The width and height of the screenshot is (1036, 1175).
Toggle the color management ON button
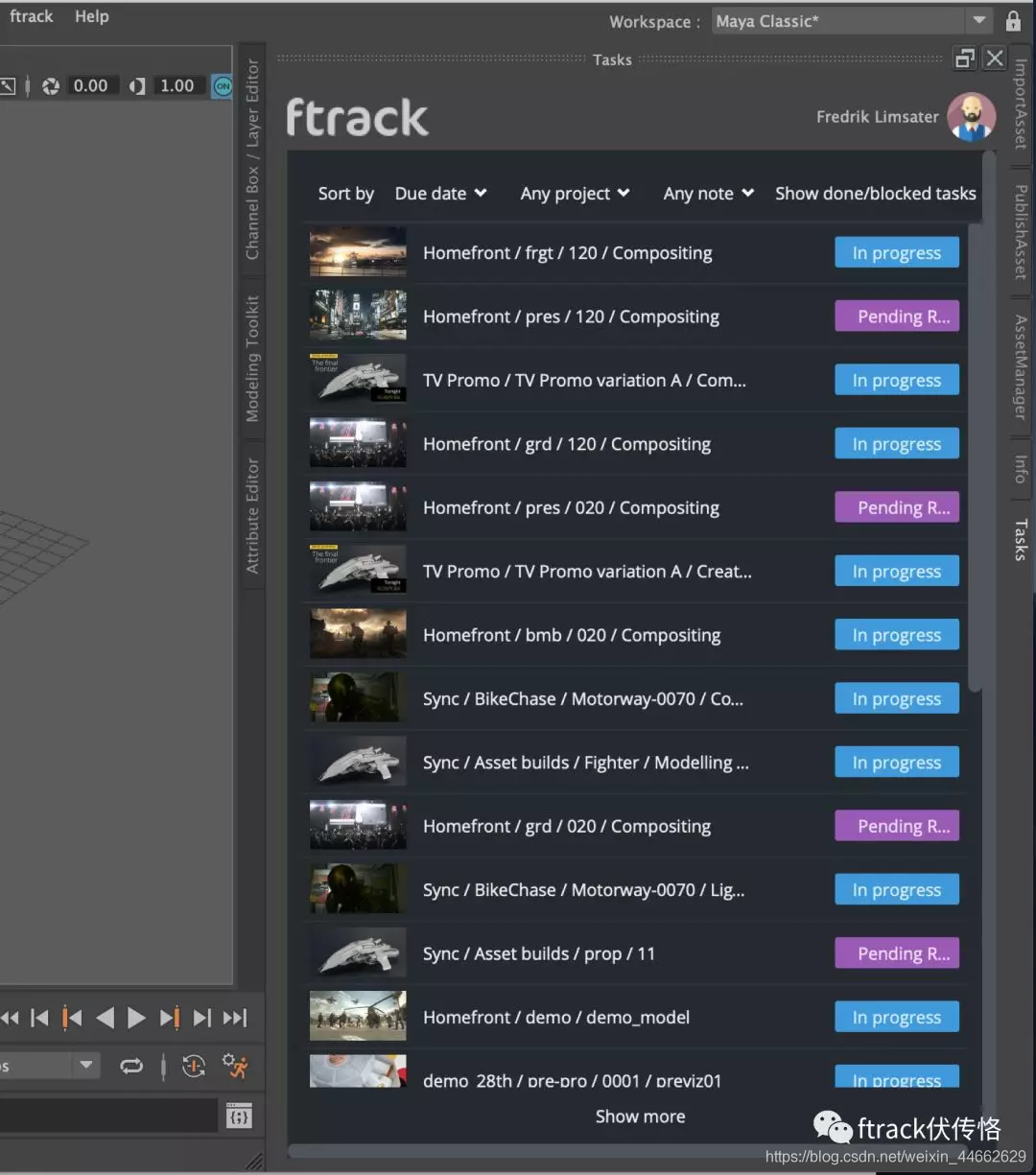coord(223,86)
